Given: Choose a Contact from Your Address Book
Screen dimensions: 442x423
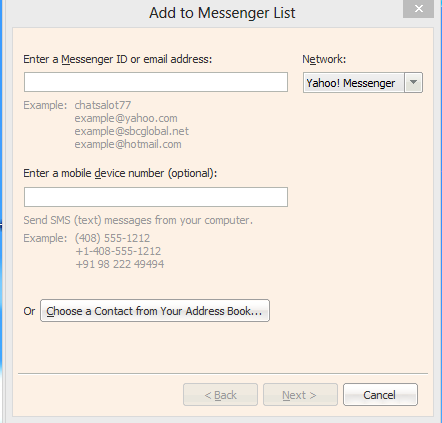Looking at the screenshot, I should tap(155, 311).
